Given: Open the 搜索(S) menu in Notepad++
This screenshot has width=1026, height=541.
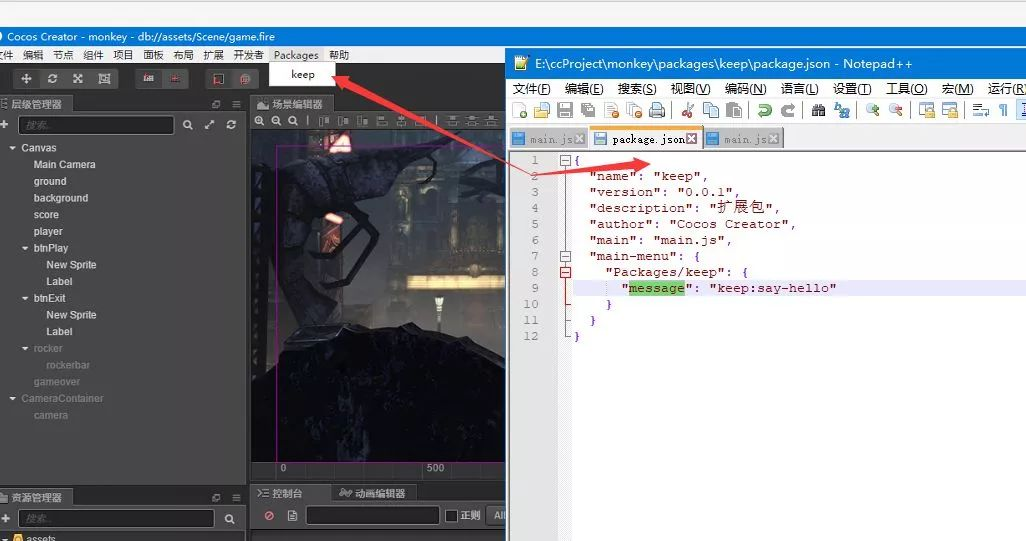Looking at the screenshot, I should [637, 88].
